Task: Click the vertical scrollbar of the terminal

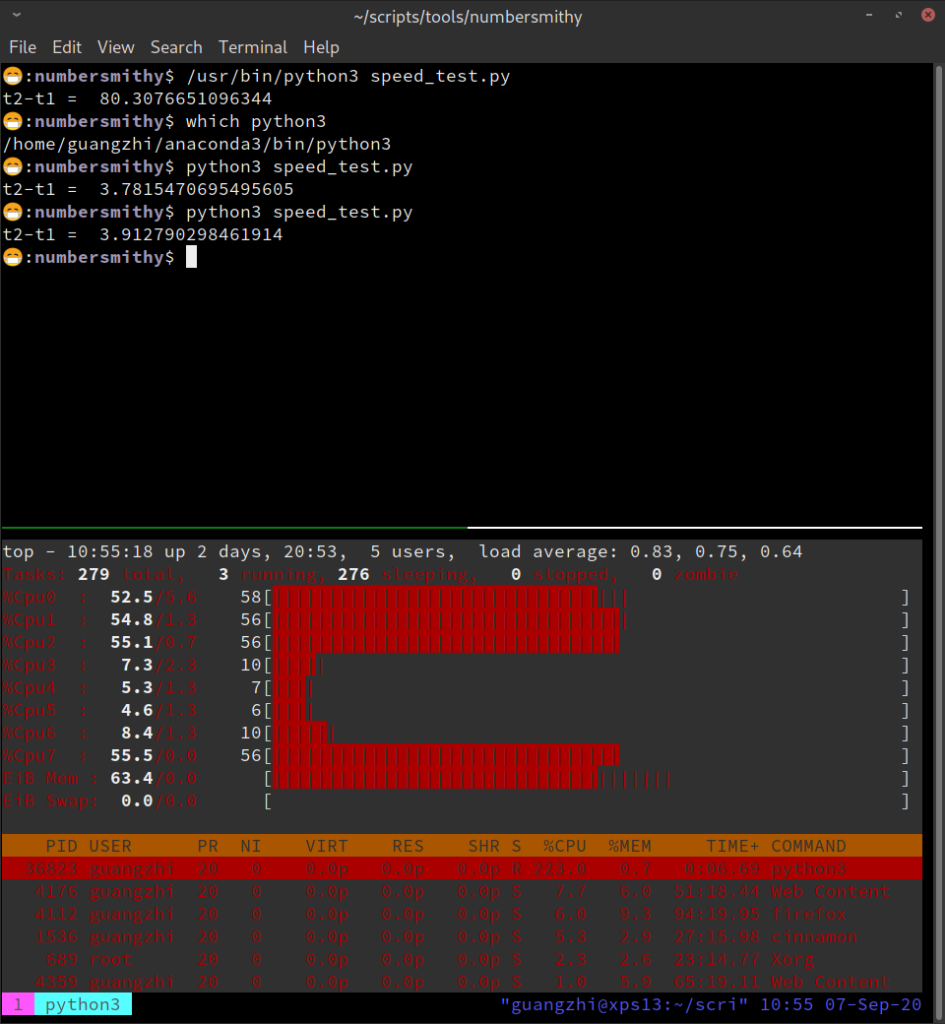Action: (x=938, y=294)
